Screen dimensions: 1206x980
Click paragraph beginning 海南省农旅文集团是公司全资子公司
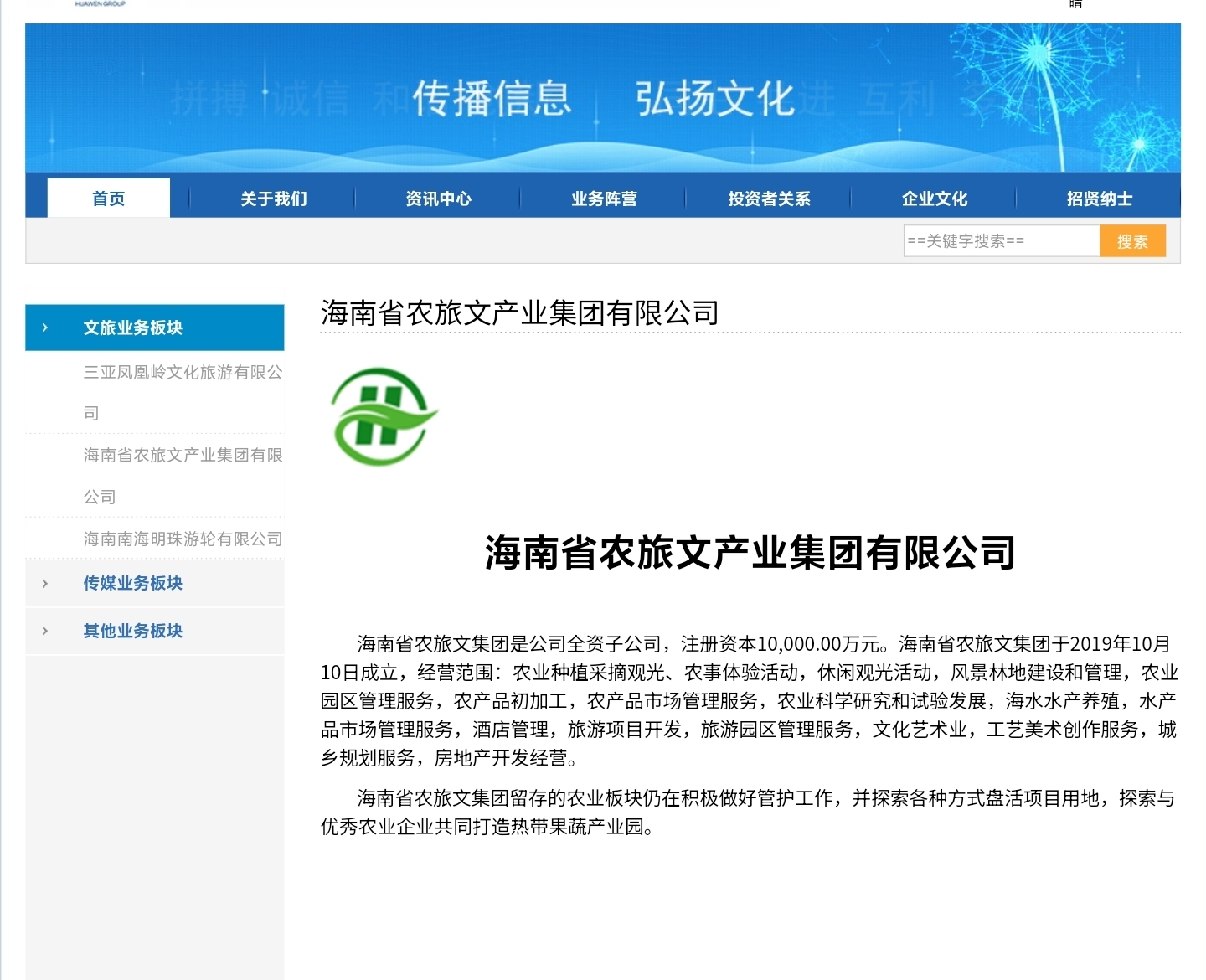tap(750, 700)
